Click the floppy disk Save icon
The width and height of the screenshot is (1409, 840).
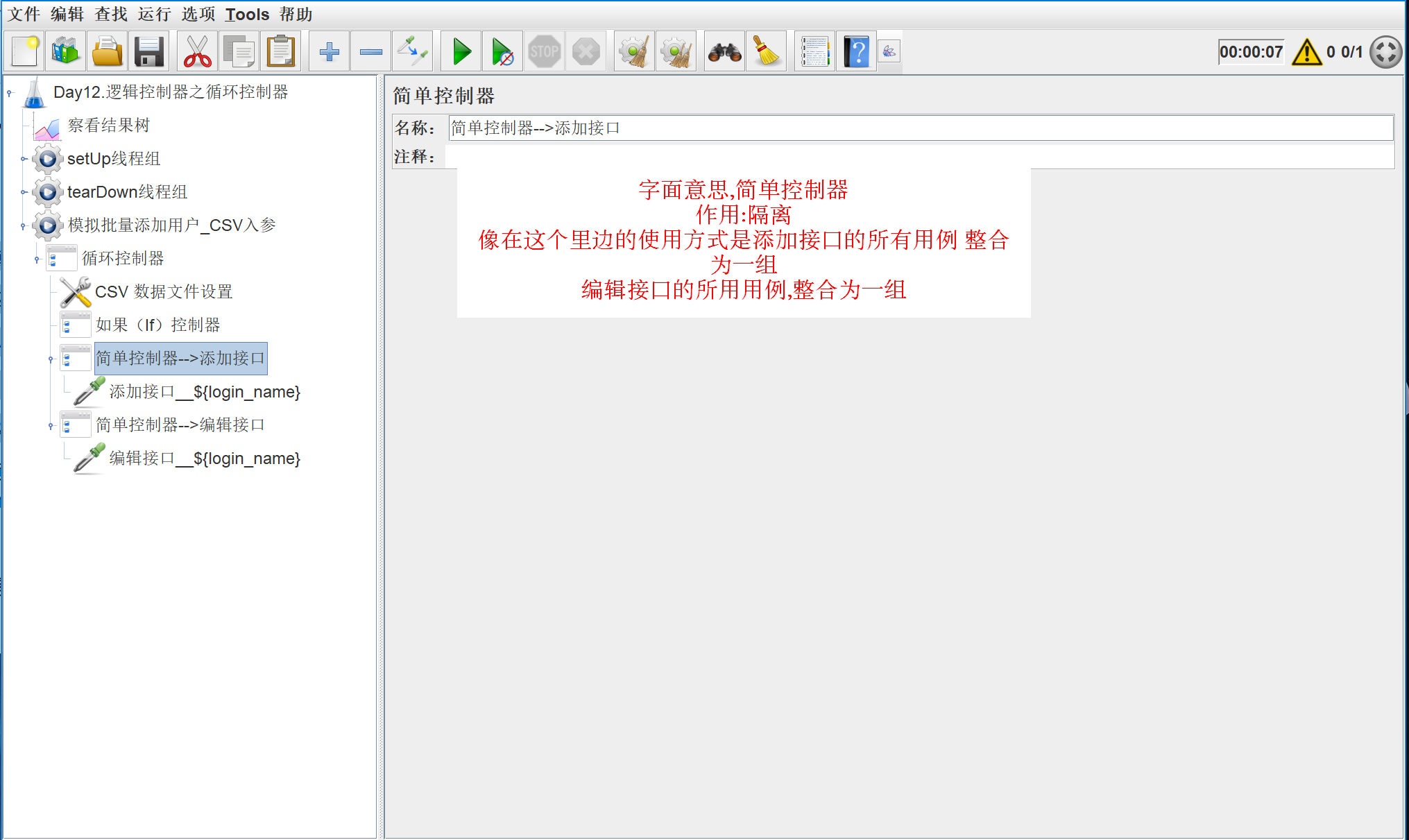click(x=148, y=52)
